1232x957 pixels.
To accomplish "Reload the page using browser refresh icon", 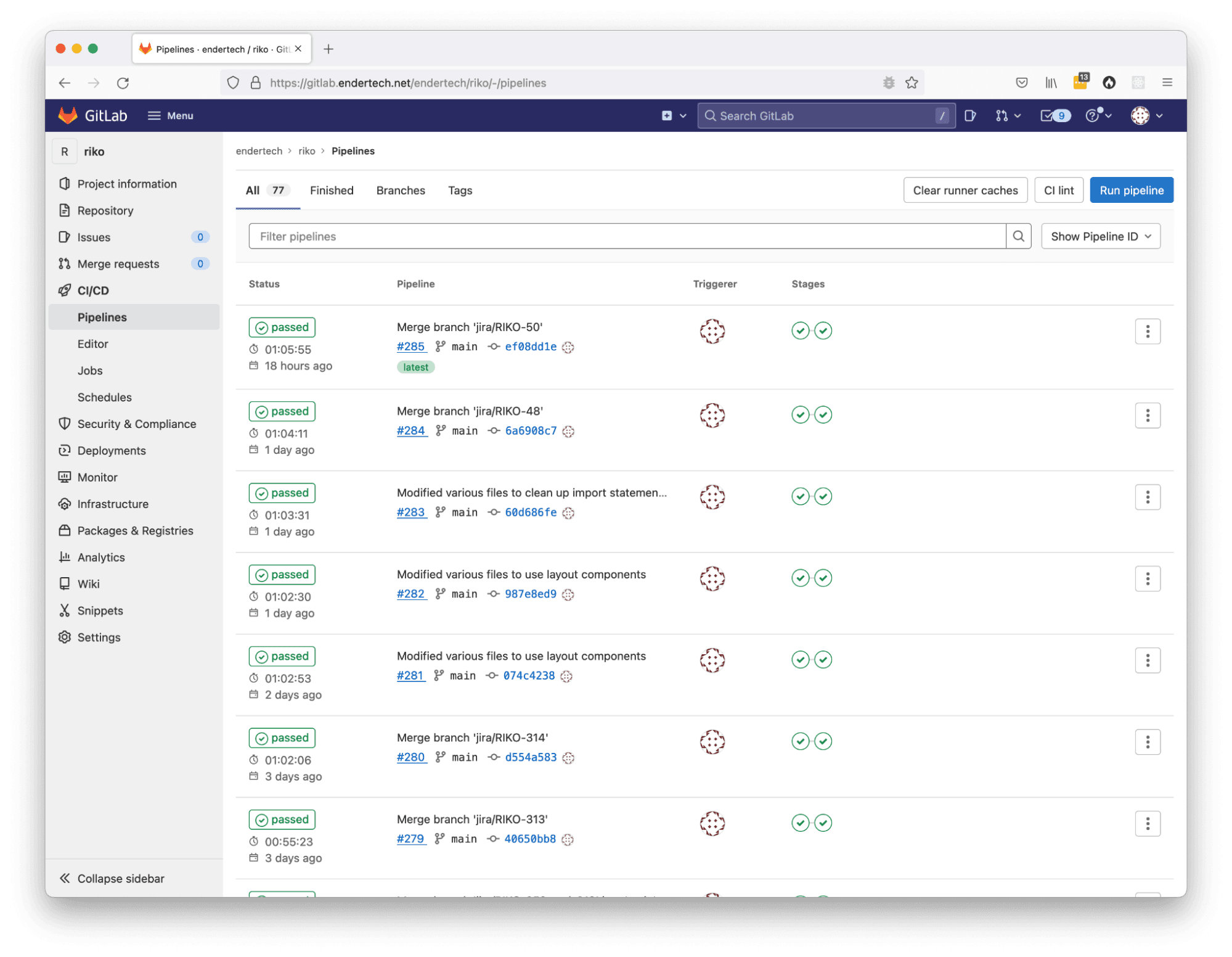I will point(123,83).
